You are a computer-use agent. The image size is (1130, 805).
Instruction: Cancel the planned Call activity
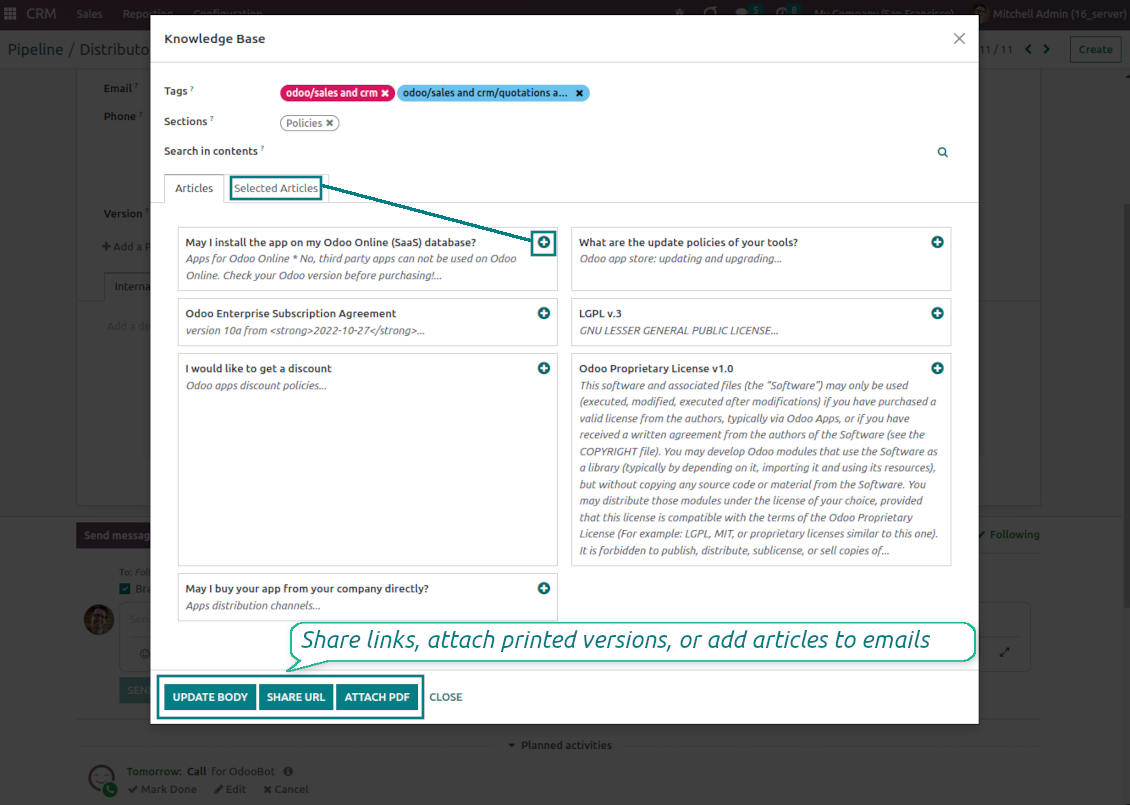pos(285,789)
